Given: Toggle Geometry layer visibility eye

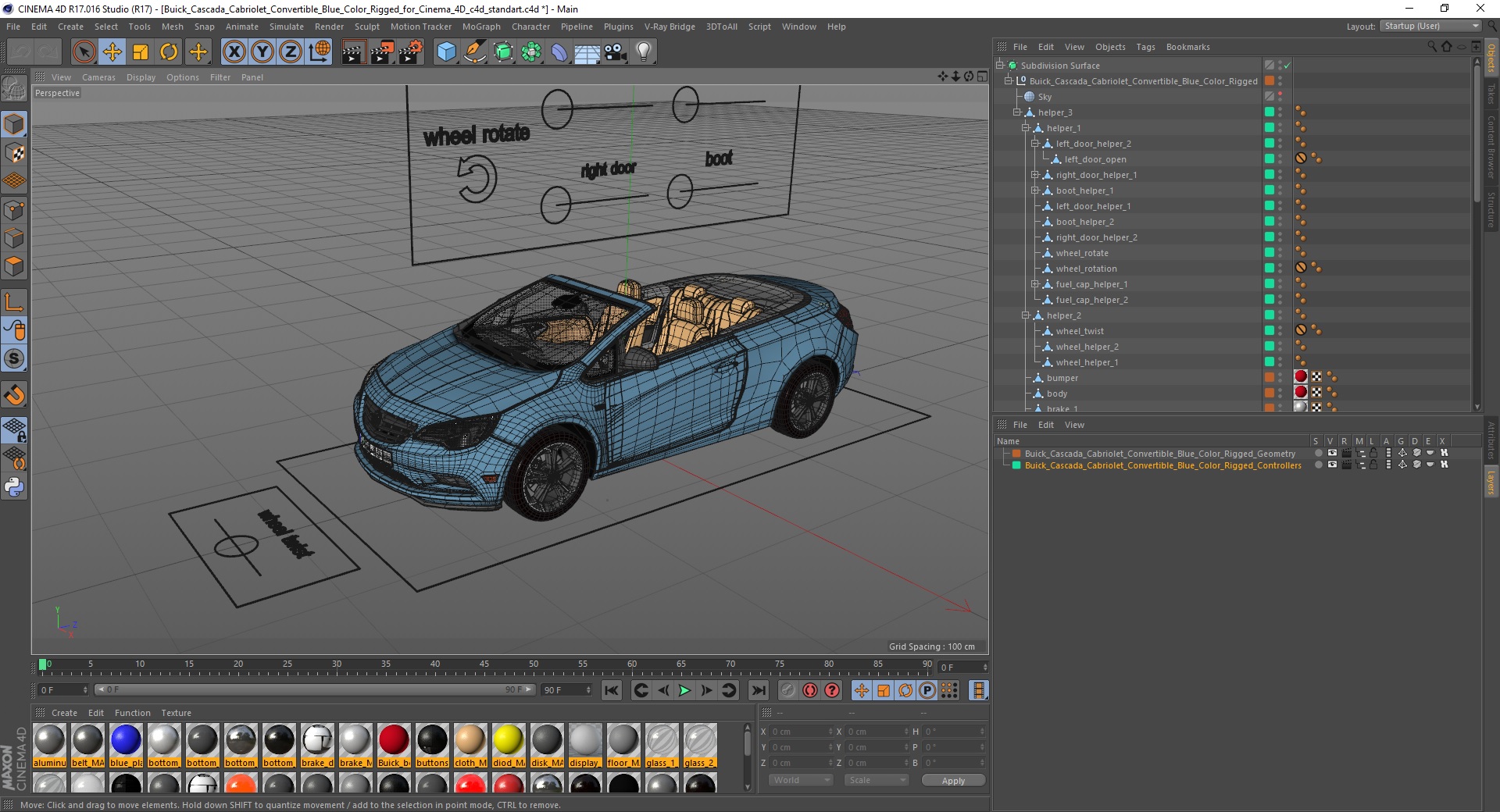Looking at the screenshot, I should [x=1332, y=453].
